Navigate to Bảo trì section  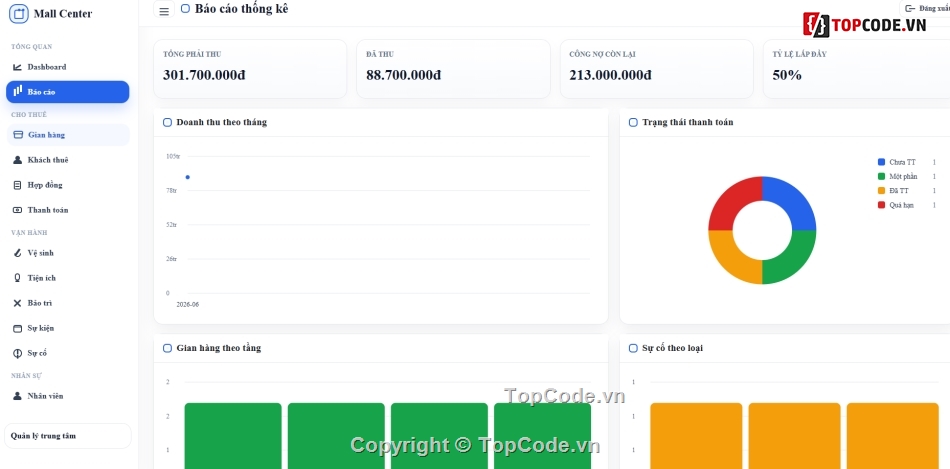[x=68, y=303]
